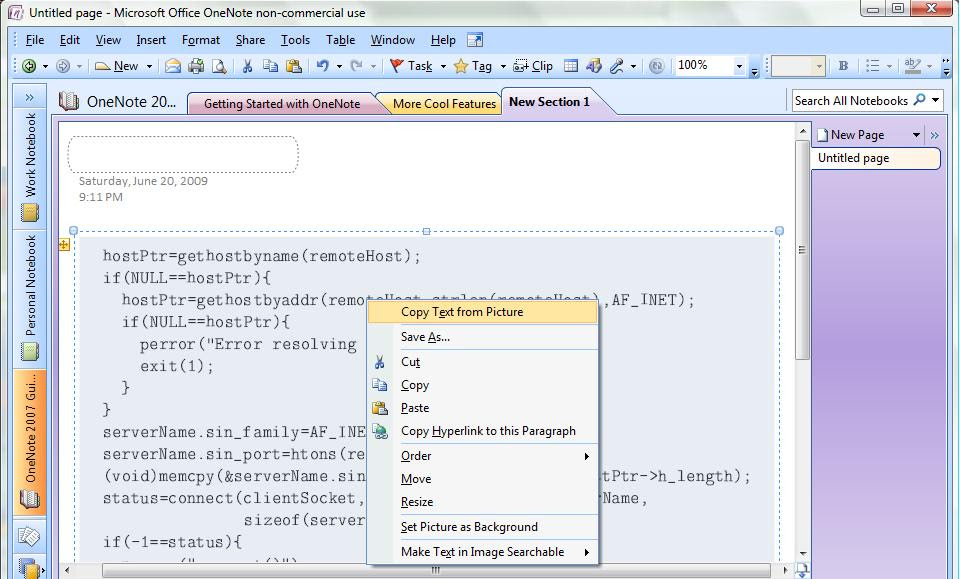Toggle the text highlight button
The width and height of the screenshot is (960, 579).
tap(912, 66)
